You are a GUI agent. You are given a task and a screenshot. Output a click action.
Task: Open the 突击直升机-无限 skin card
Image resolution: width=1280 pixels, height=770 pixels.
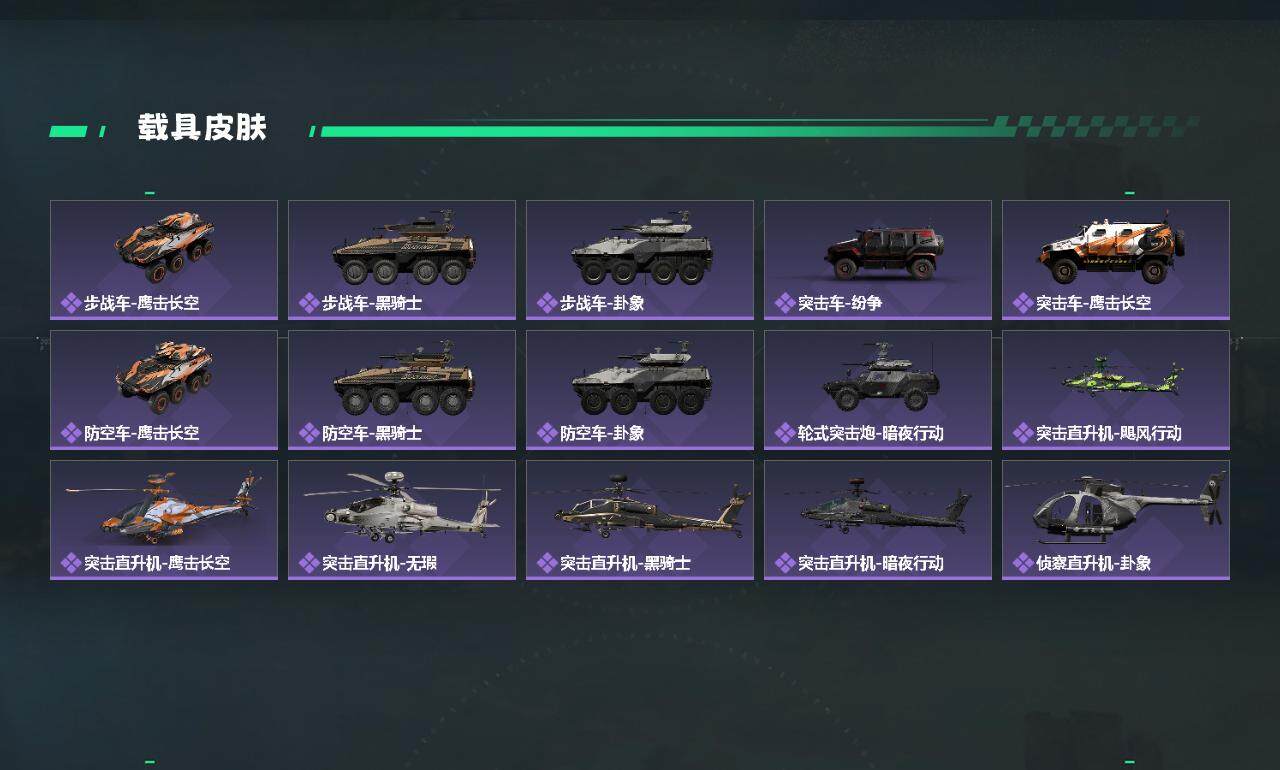[x=402, y=520]
